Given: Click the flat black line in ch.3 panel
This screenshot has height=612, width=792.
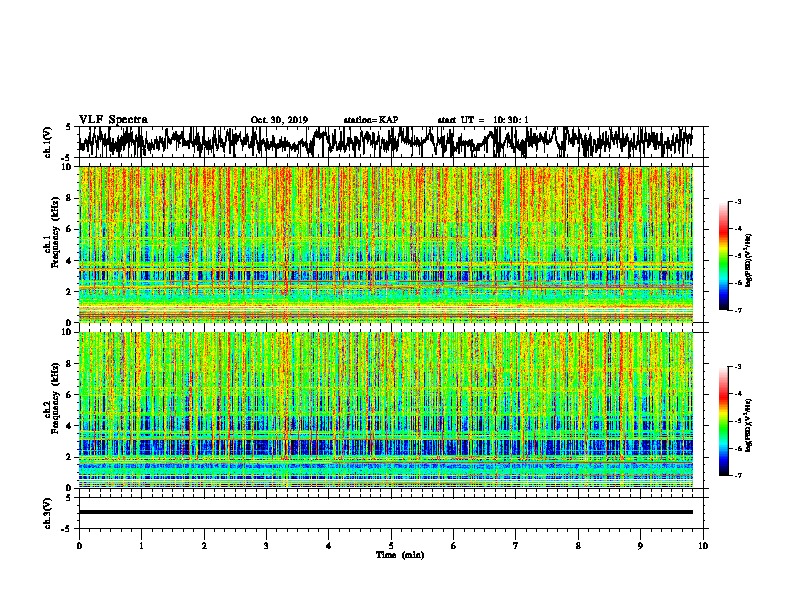Looking at the screenshot, I should point(385,512).
